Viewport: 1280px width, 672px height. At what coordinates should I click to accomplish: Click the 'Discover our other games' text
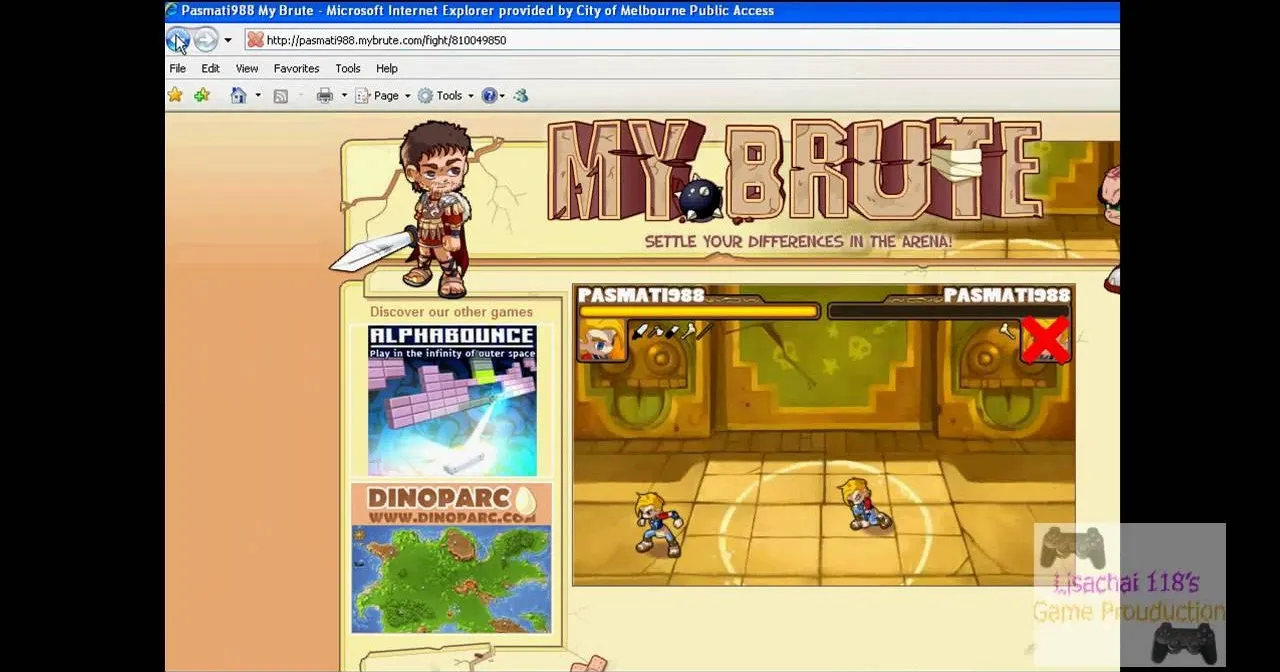(x=451, y=312)
